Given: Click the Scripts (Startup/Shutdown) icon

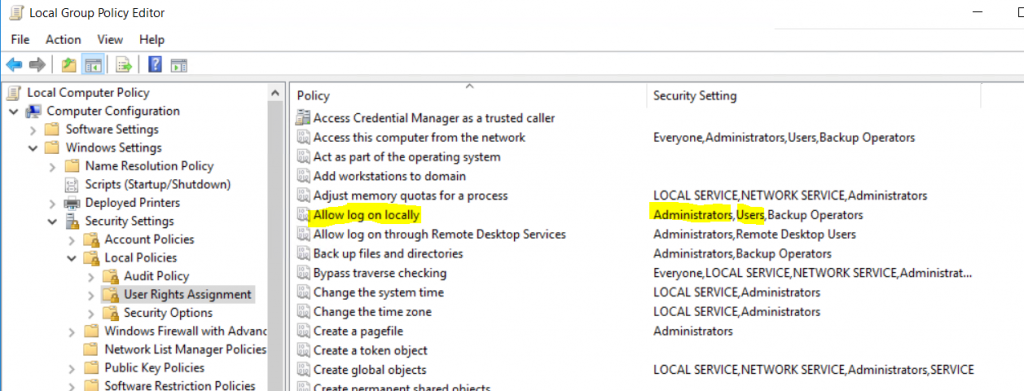Looking at the screenshot, I should pyautogui.click(x=72, y=184).
